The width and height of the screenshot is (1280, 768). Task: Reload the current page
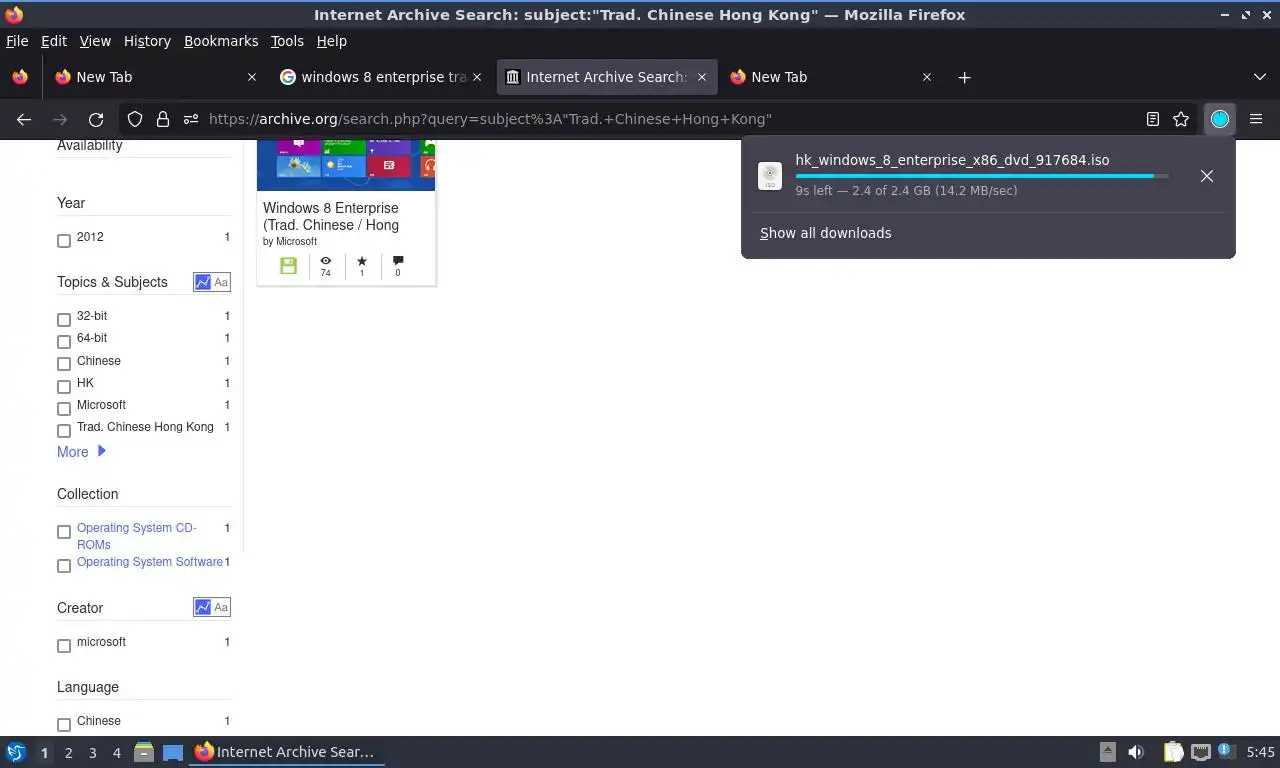click(96, 119)
